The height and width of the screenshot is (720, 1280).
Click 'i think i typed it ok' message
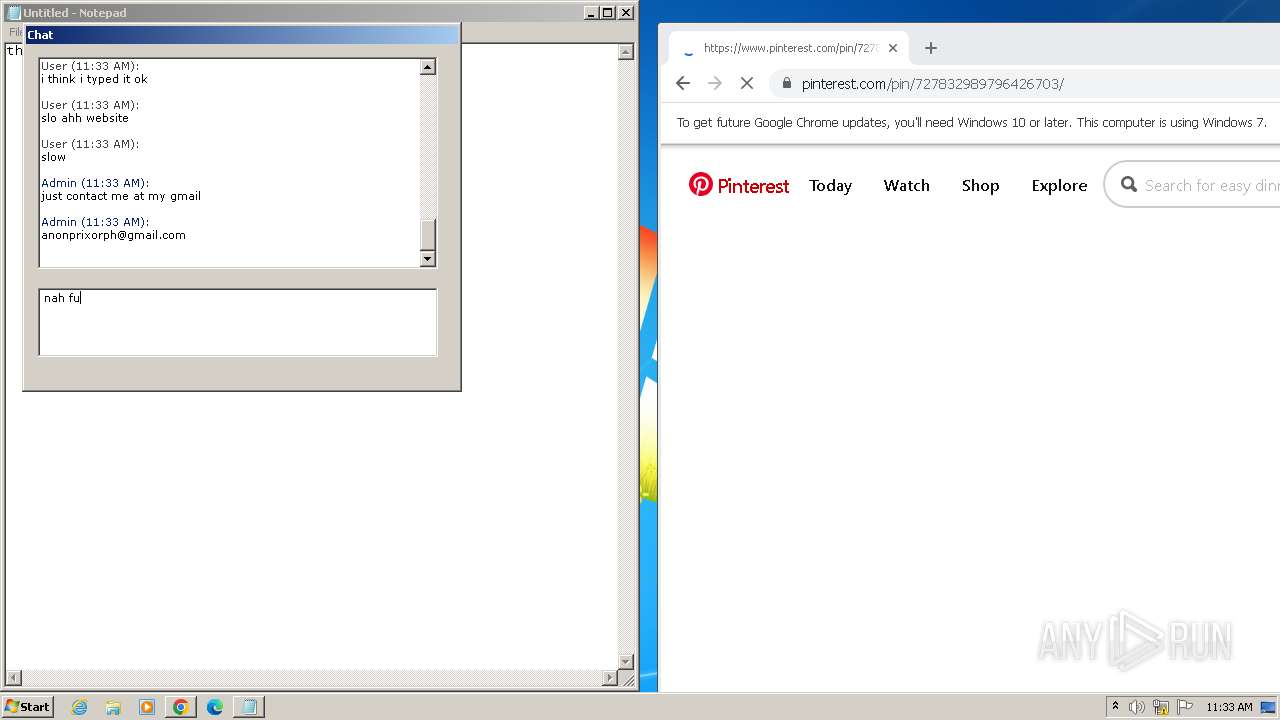point(94,79)
